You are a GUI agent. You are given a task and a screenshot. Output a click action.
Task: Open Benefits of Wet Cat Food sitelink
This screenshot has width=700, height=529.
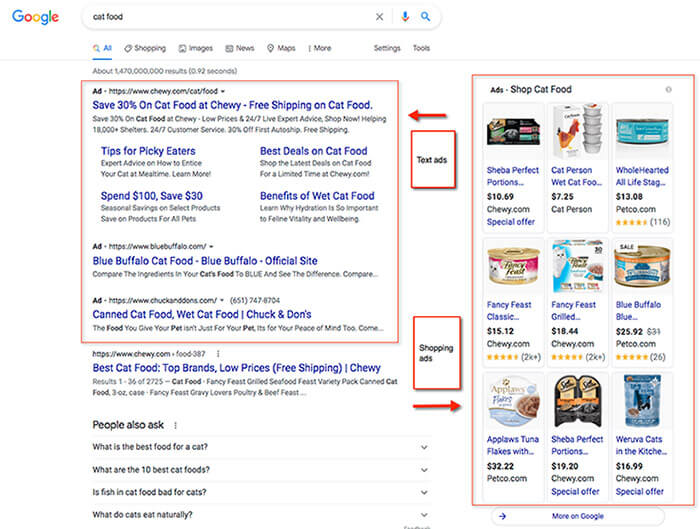coord(317,196)
